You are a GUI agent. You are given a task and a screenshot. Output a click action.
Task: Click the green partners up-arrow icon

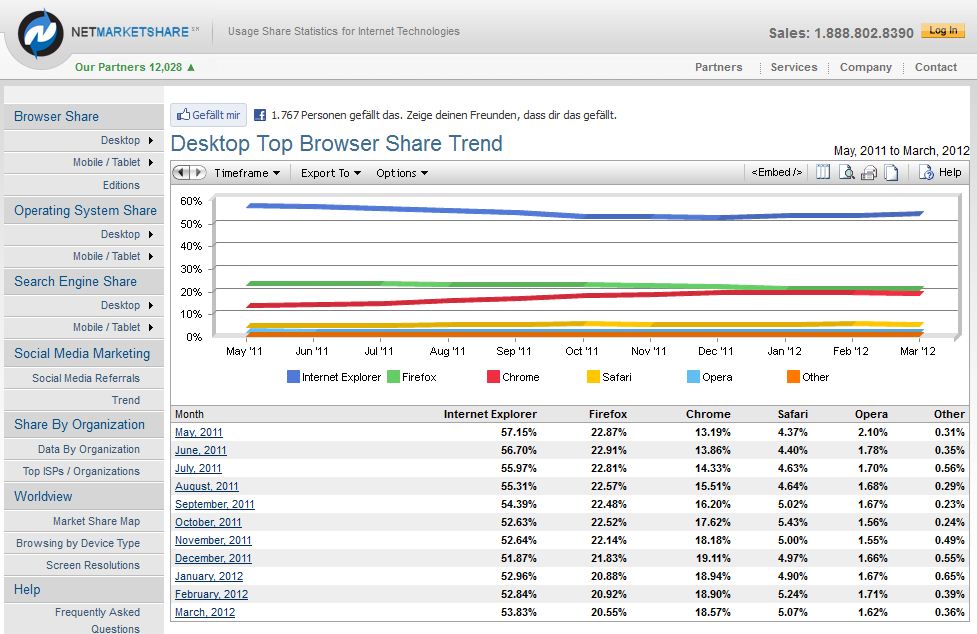[x=191, y=67]
